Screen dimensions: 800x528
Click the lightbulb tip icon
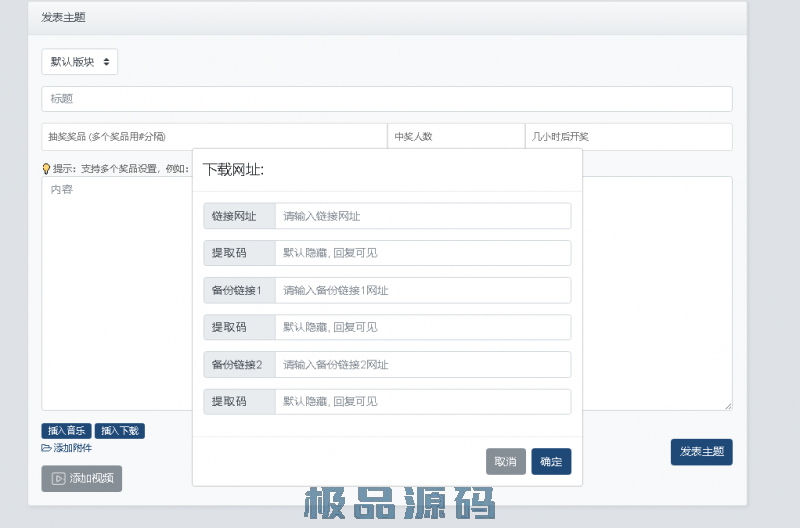[x=46, y=169]
